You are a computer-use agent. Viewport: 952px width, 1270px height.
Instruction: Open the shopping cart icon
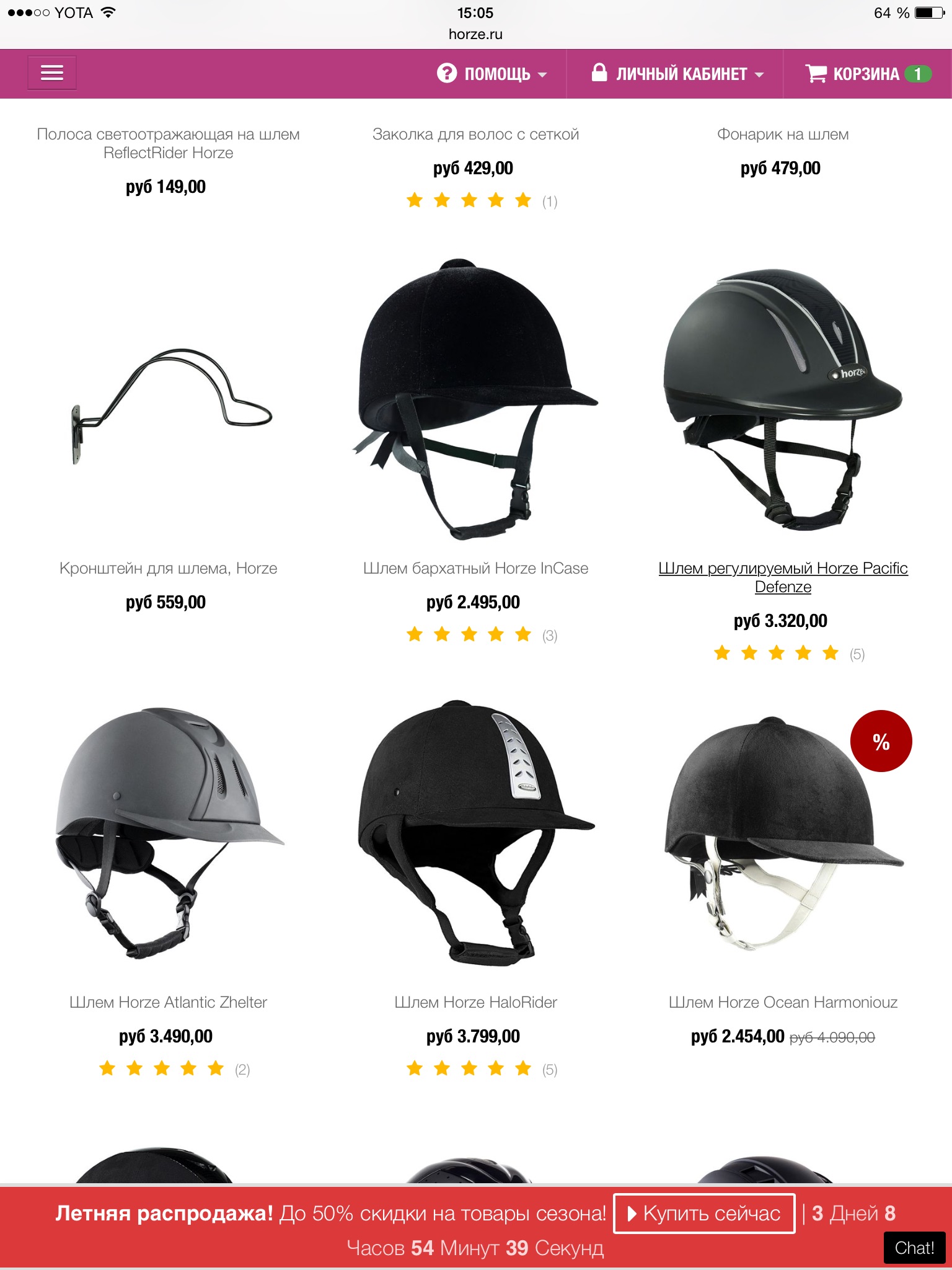coord(816,73)
